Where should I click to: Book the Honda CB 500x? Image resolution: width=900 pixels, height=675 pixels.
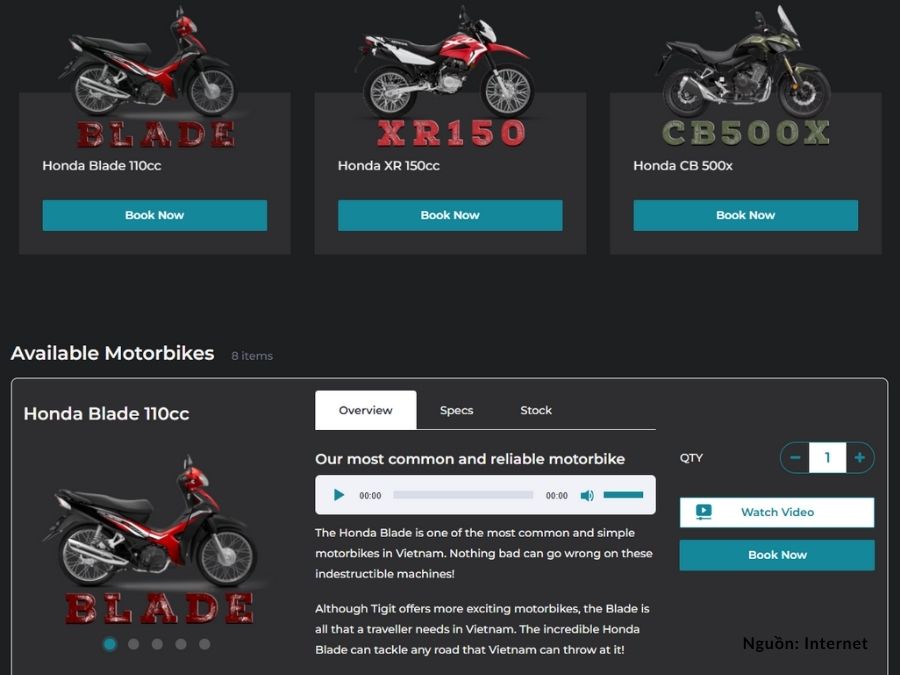point(746,215)
